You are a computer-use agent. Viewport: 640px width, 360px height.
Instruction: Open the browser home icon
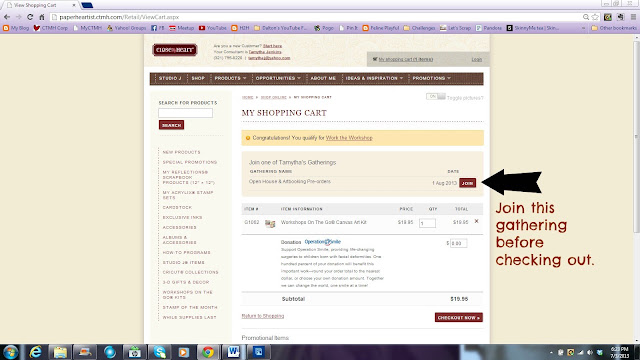click(x=42, y=17)
